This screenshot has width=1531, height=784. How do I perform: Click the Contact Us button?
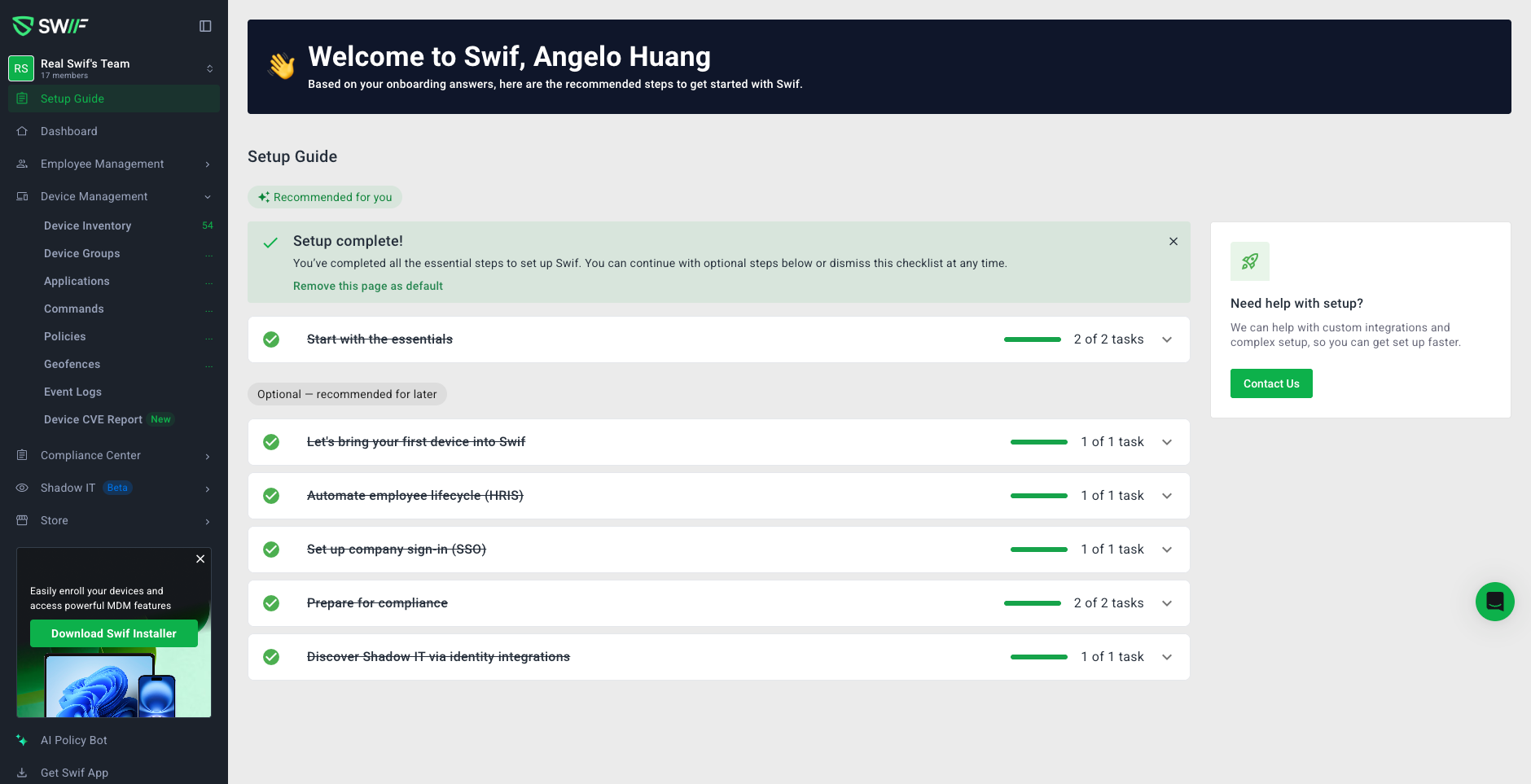pos(1270,383)
